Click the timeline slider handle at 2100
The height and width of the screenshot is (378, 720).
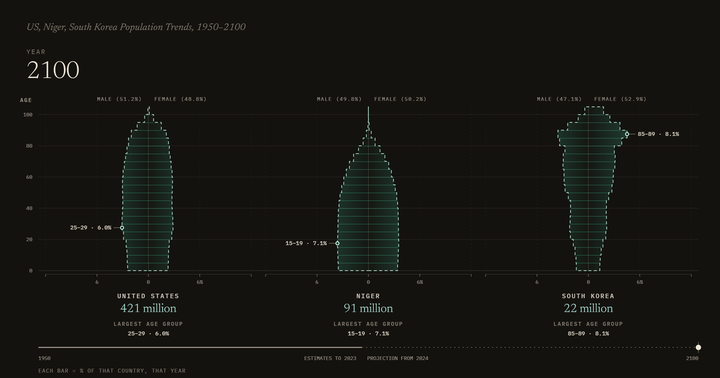point(698,347)
